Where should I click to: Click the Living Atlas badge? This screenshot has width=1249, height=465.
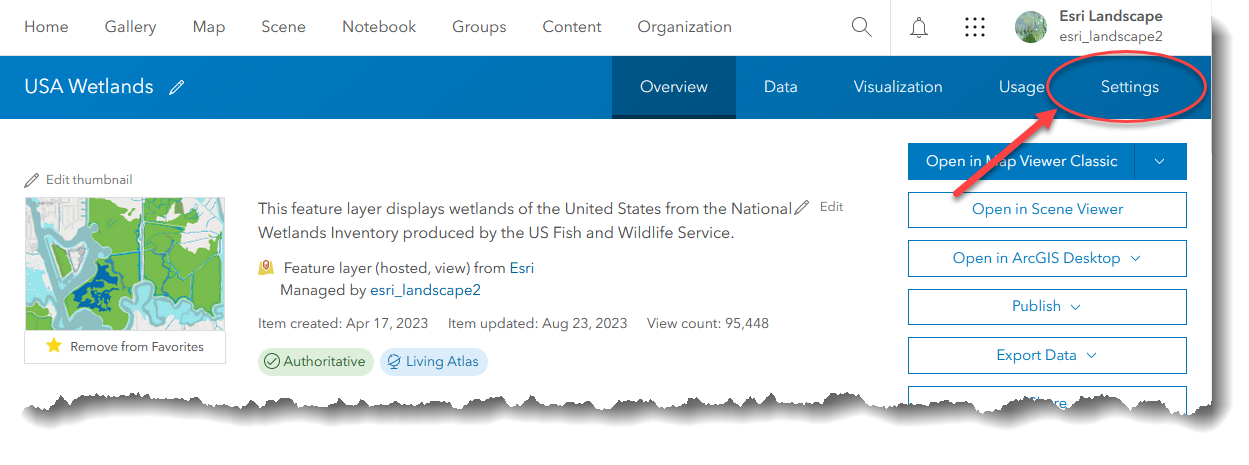click(x=433, y=361)
